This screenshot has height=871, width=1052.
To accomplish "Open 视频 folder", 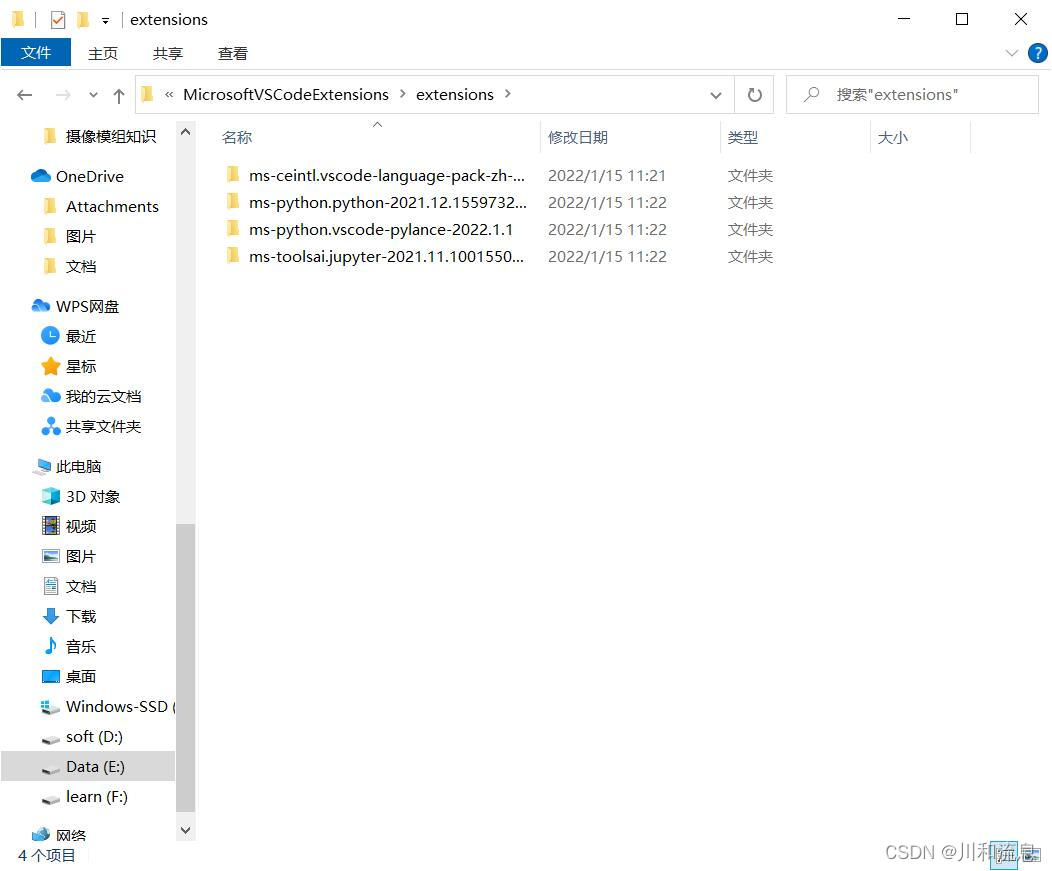I will (x=81, y=526).
